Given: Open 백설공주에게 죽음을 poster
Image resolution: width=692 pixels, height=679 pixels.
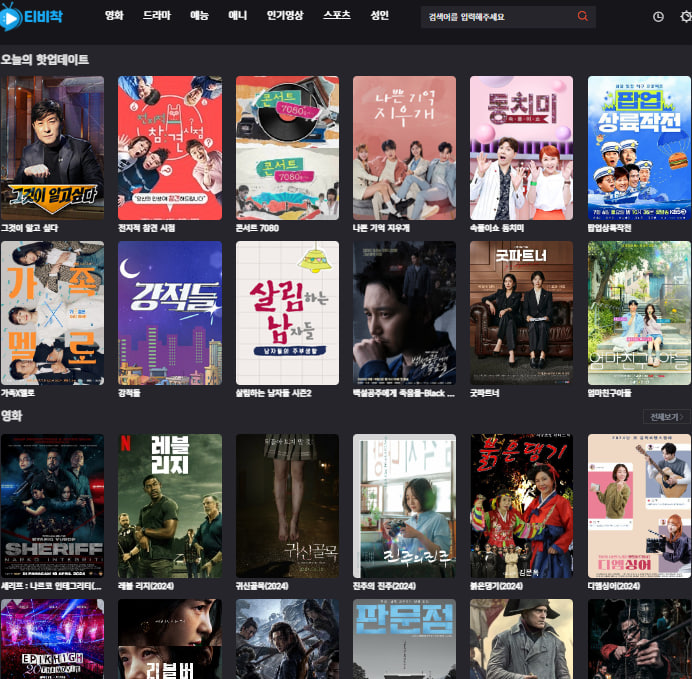Looking at the screenshot, I should (404, 313).
